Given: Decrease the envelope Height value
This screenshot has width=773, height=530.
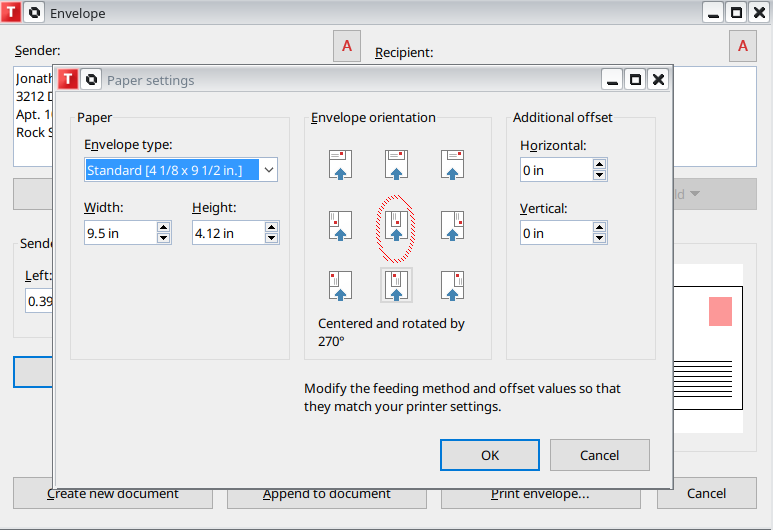Looking at the screenshot, I should click(x=271, y=238).
